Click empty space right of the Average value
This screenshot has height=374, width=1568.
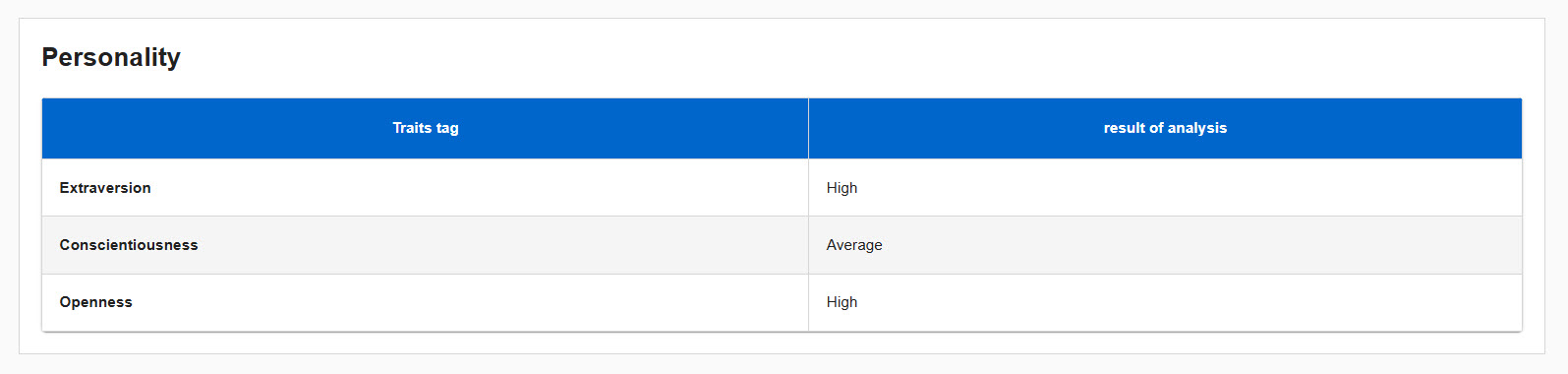(1199, 245)
